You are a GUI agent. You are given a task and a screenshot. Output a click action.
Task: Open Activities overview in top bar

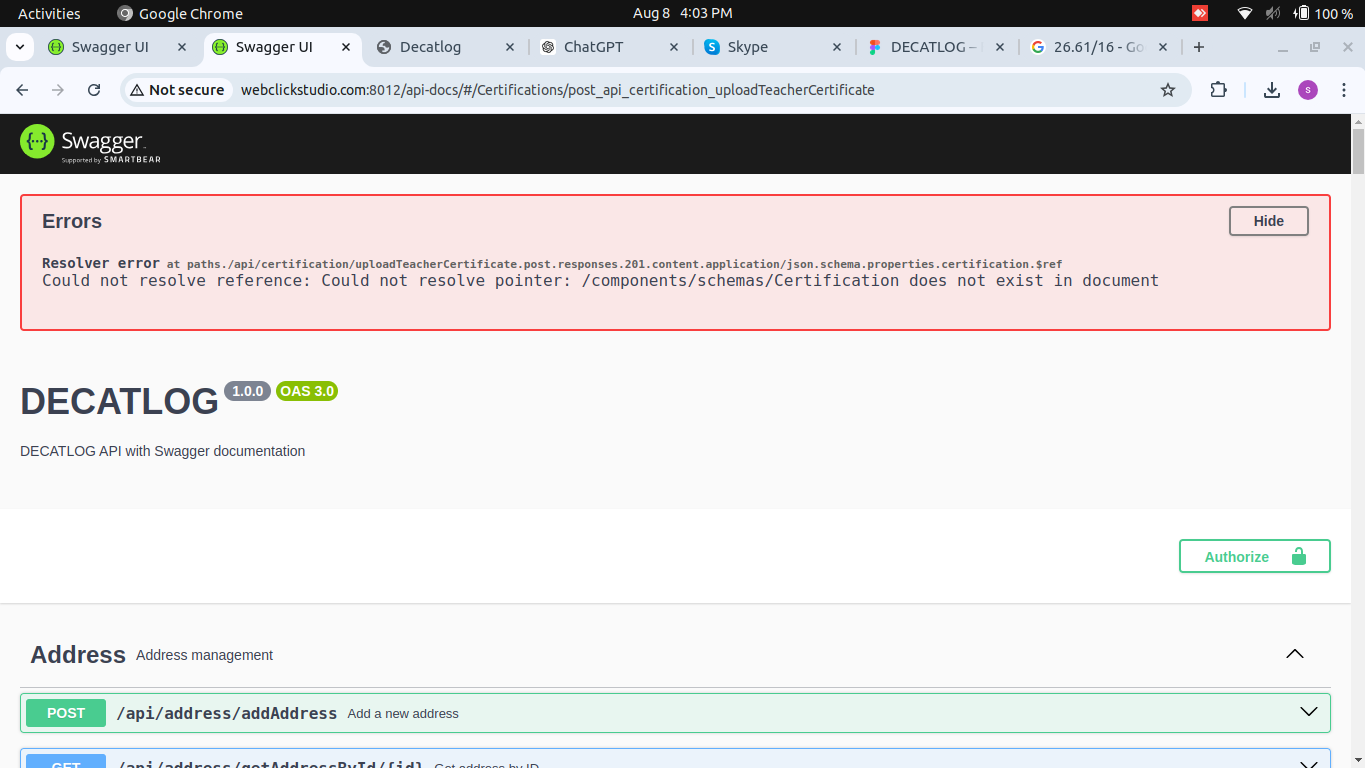pyautogui.click(x=49, y=13)
